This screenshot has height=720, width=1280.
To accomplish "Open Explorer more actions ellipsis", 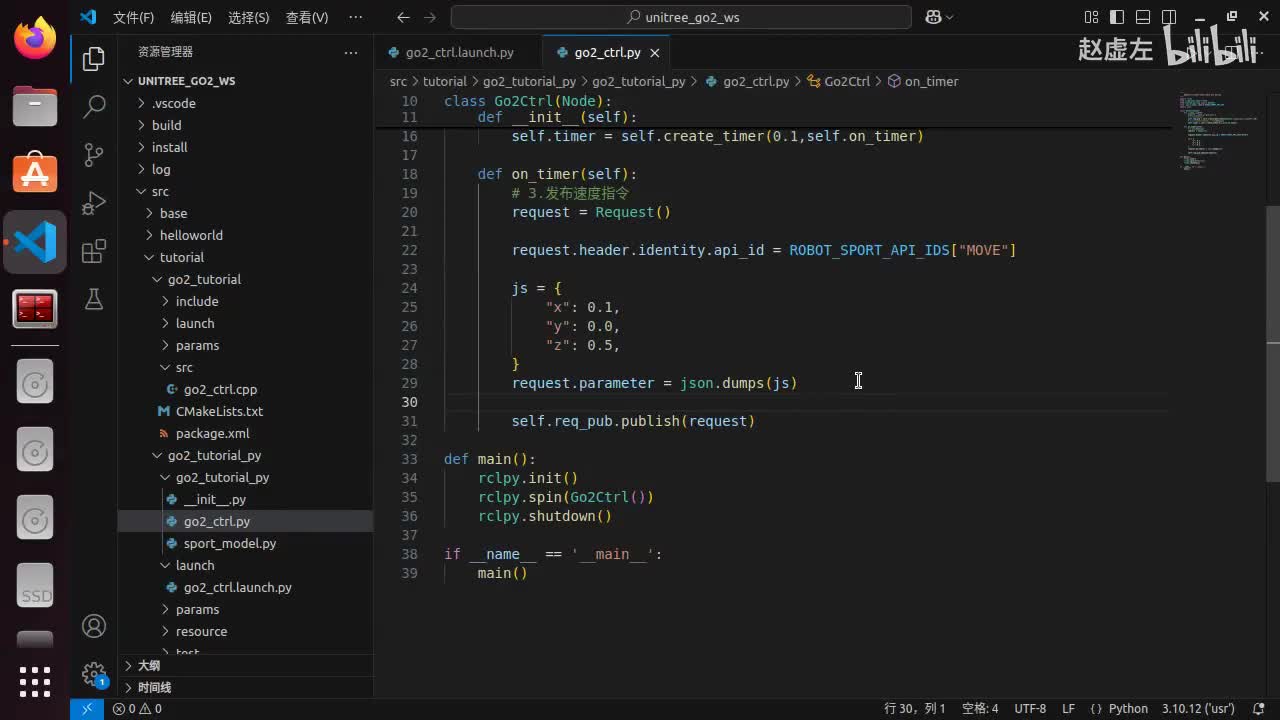I will pos(350,52).
